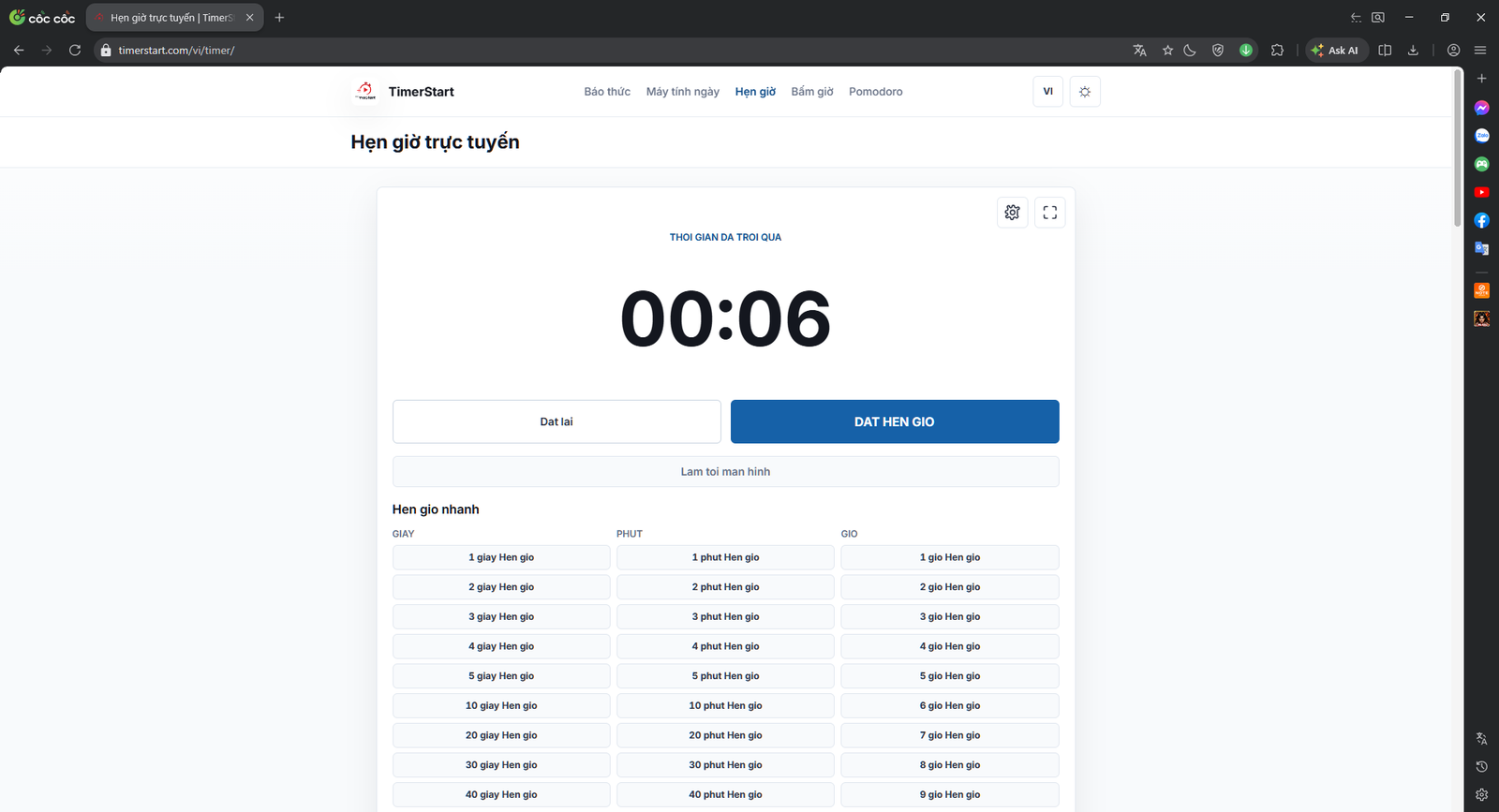Image resolution: width=1499 pixels, height=812 pixels.
Task: Select the 10 giay Hen gio preset
Action: (501, 706)
